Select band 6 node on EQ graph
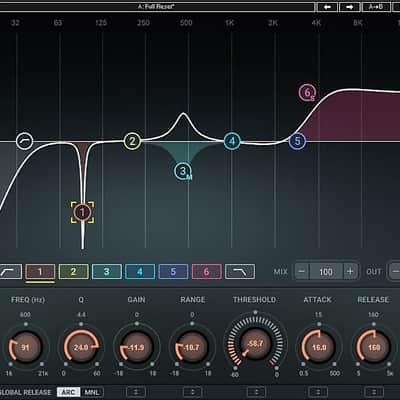The width and height of the screenshot is (400, 400). pos(307,93)
